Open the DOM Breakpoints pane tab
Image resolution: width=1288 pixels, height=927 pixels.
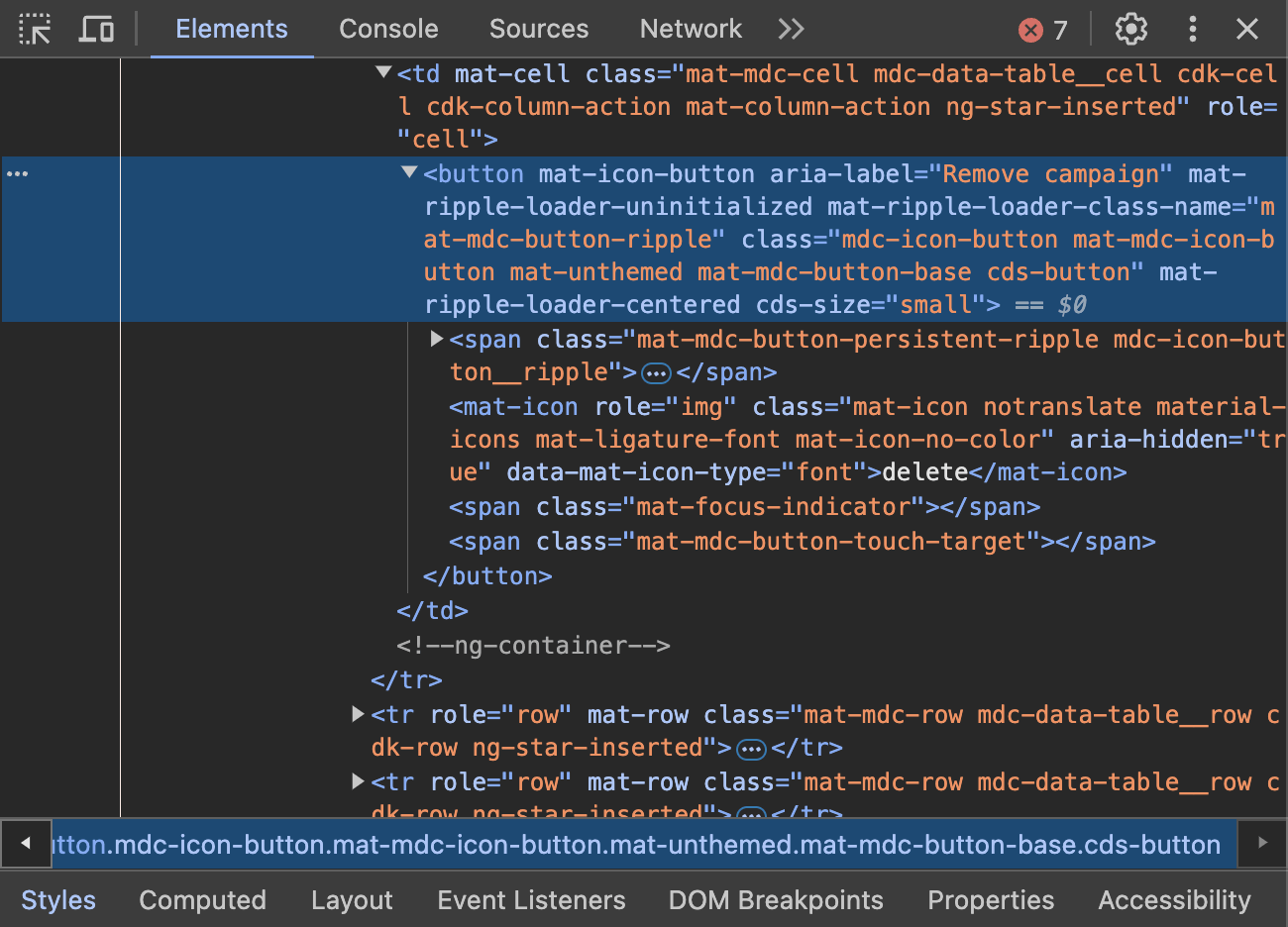(776, 899)
